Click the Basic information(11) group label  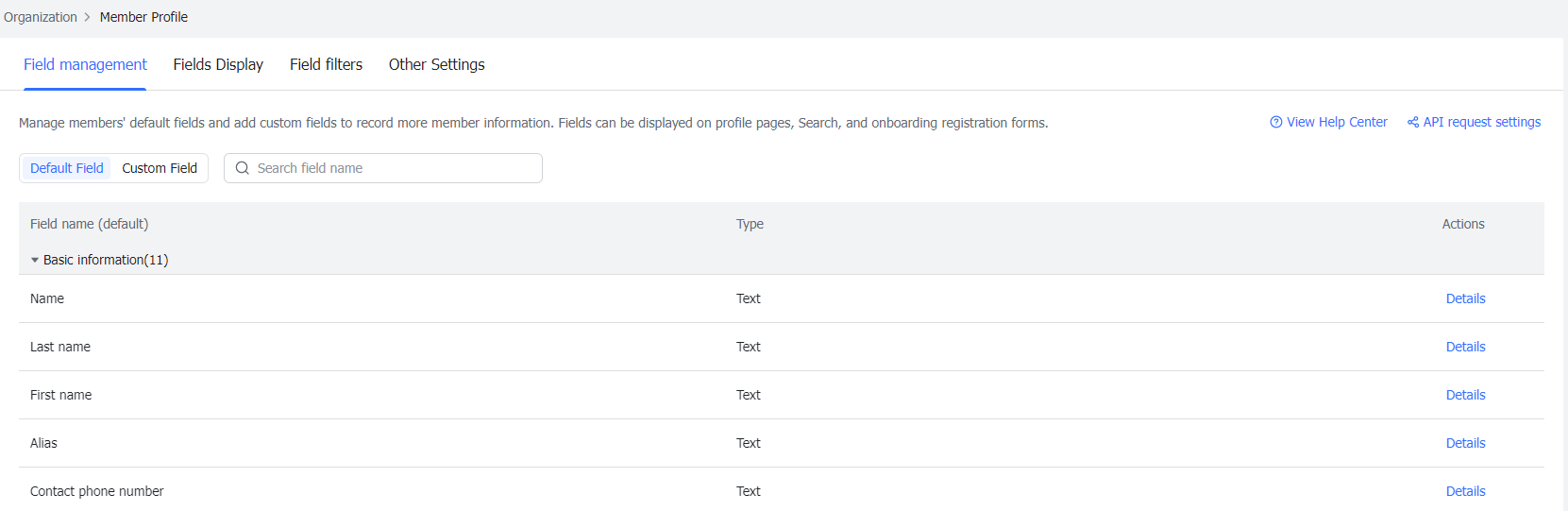click(106, 260)
